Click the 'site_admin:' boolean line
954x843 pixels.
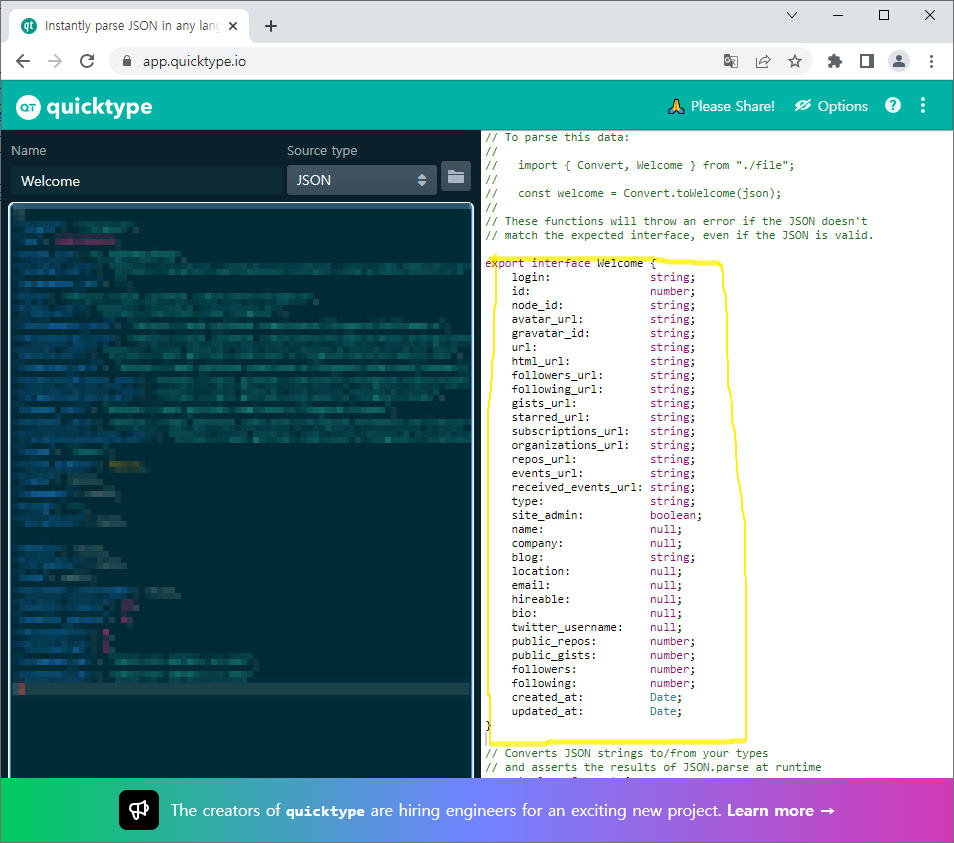(607, 515)
